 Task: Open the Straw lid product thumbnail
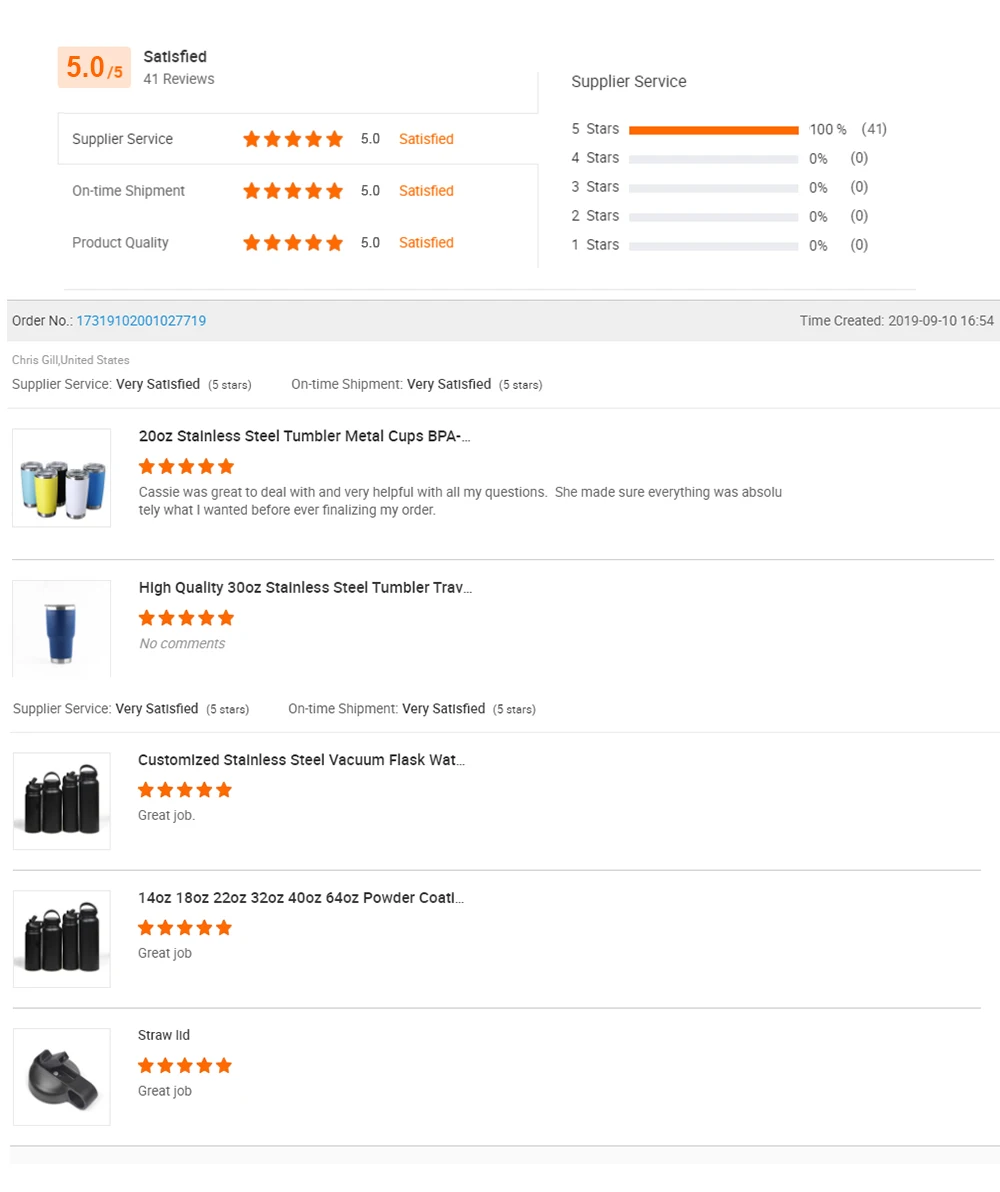click(x=61, y=1077)
